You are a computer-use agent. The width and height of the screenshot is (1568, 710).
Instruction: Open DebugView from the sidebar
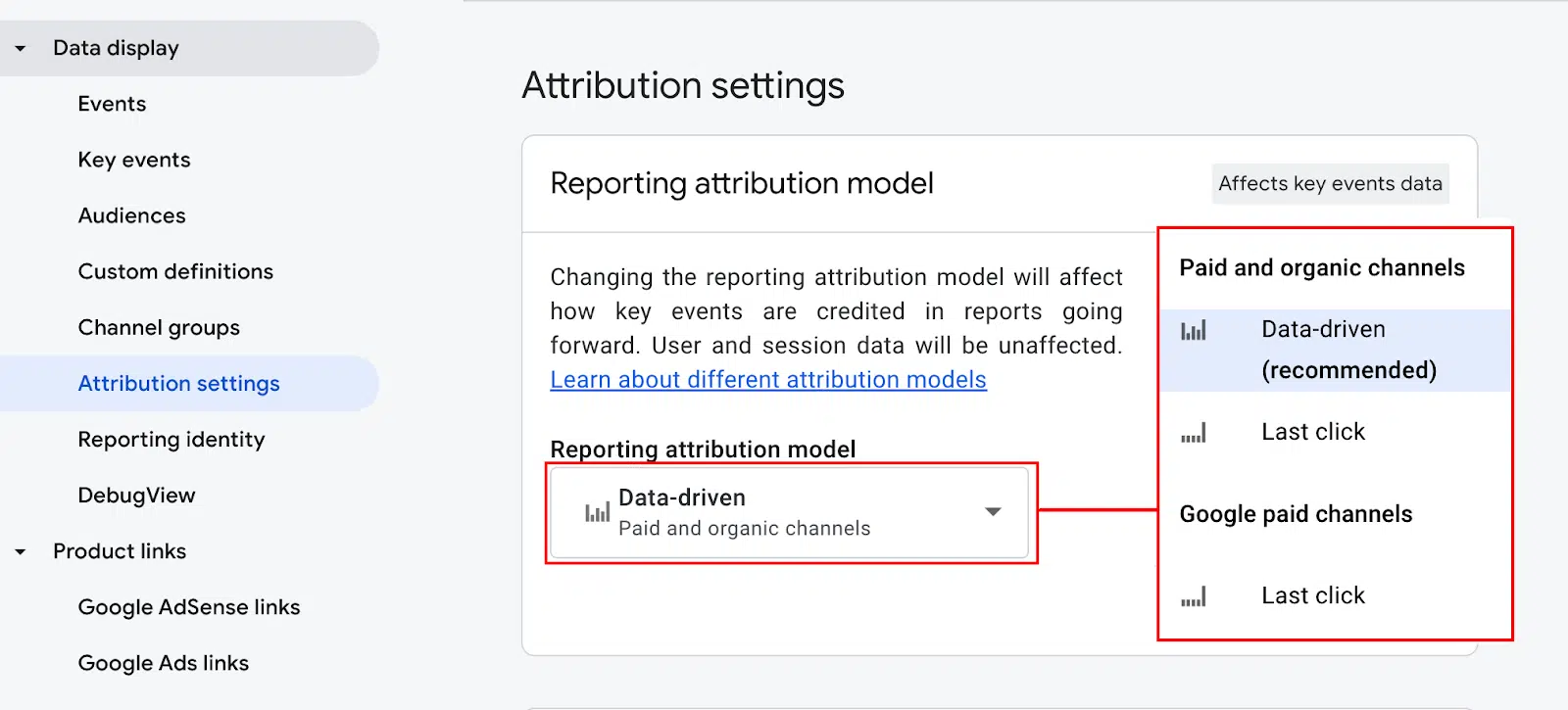[136, 496]
